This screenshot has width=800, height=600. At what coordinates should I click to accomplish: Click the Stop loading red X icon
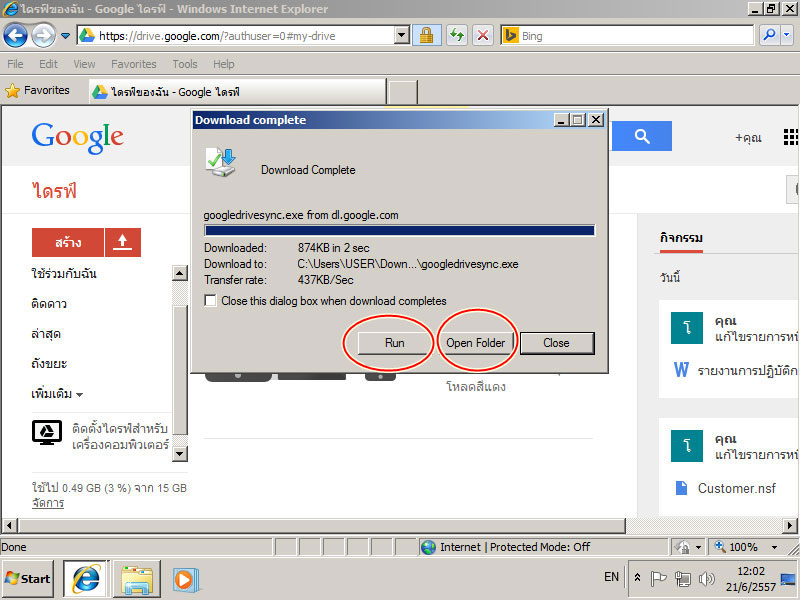point(483,36)
